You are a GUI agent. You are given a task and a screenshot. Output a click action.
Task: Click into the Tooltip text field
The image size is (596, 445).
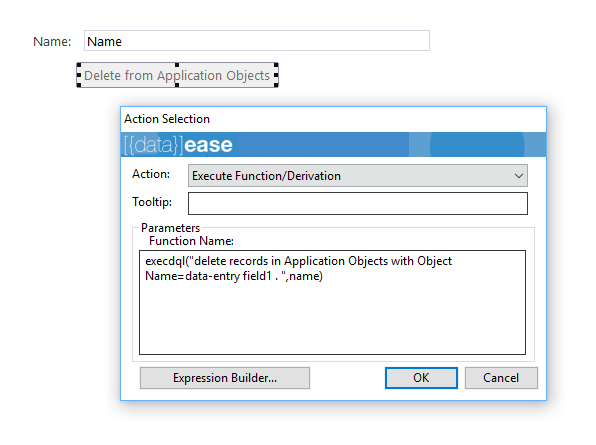point(358,203)
